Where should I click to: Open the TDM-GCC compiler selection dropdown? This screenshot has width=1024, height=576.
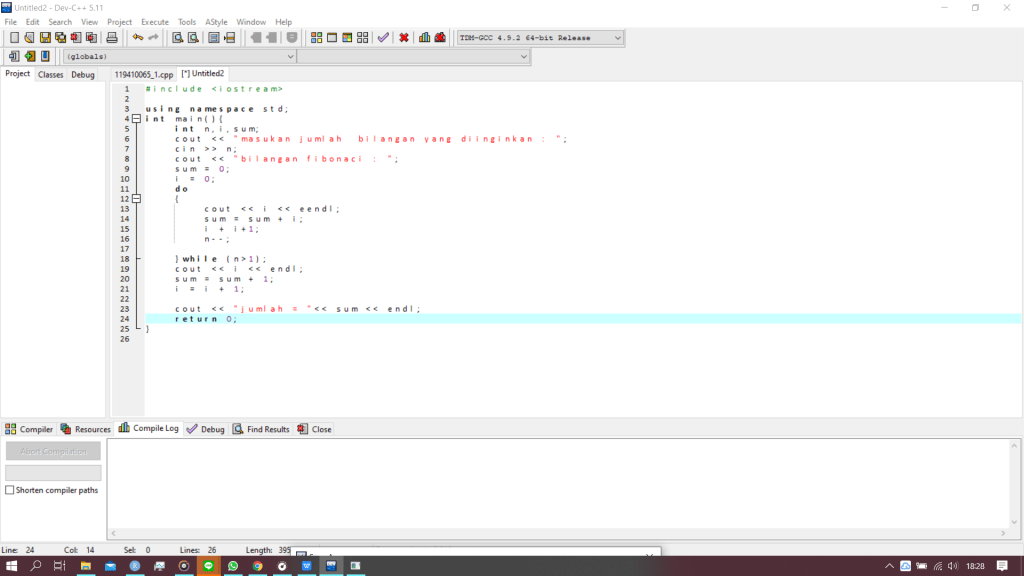pos(617,38)
